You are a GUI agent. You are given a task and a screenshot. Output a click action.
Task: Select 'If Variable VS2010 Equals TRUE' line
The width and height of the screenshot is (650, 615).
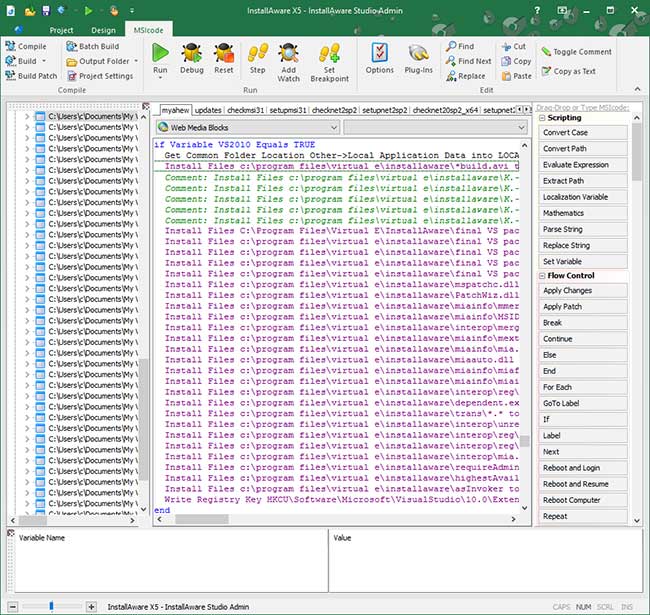point(235,145)
